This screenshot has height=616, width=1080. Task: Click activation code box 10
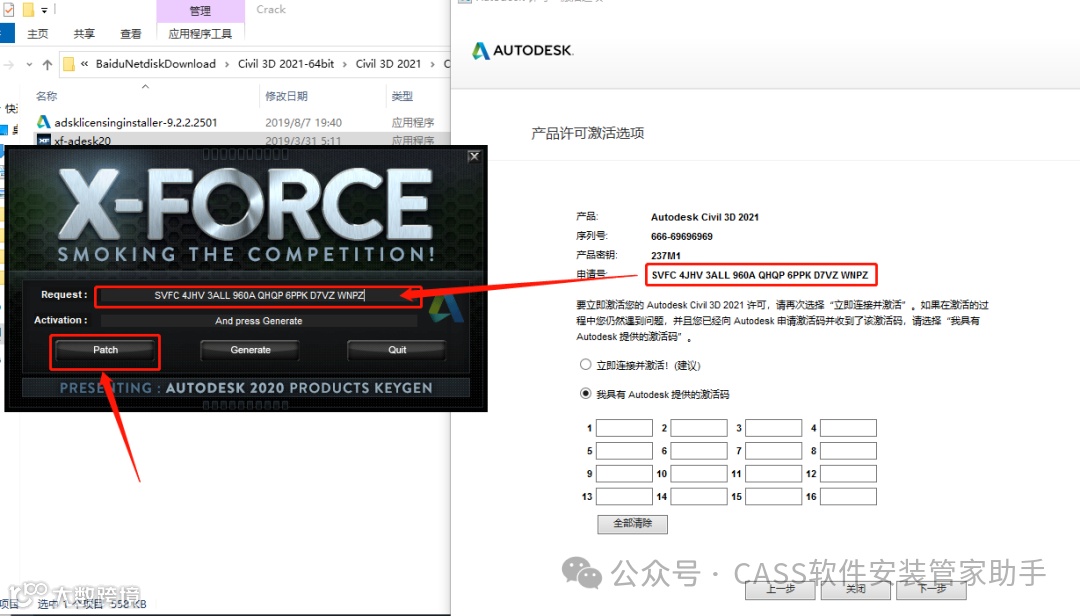(699, 473)
